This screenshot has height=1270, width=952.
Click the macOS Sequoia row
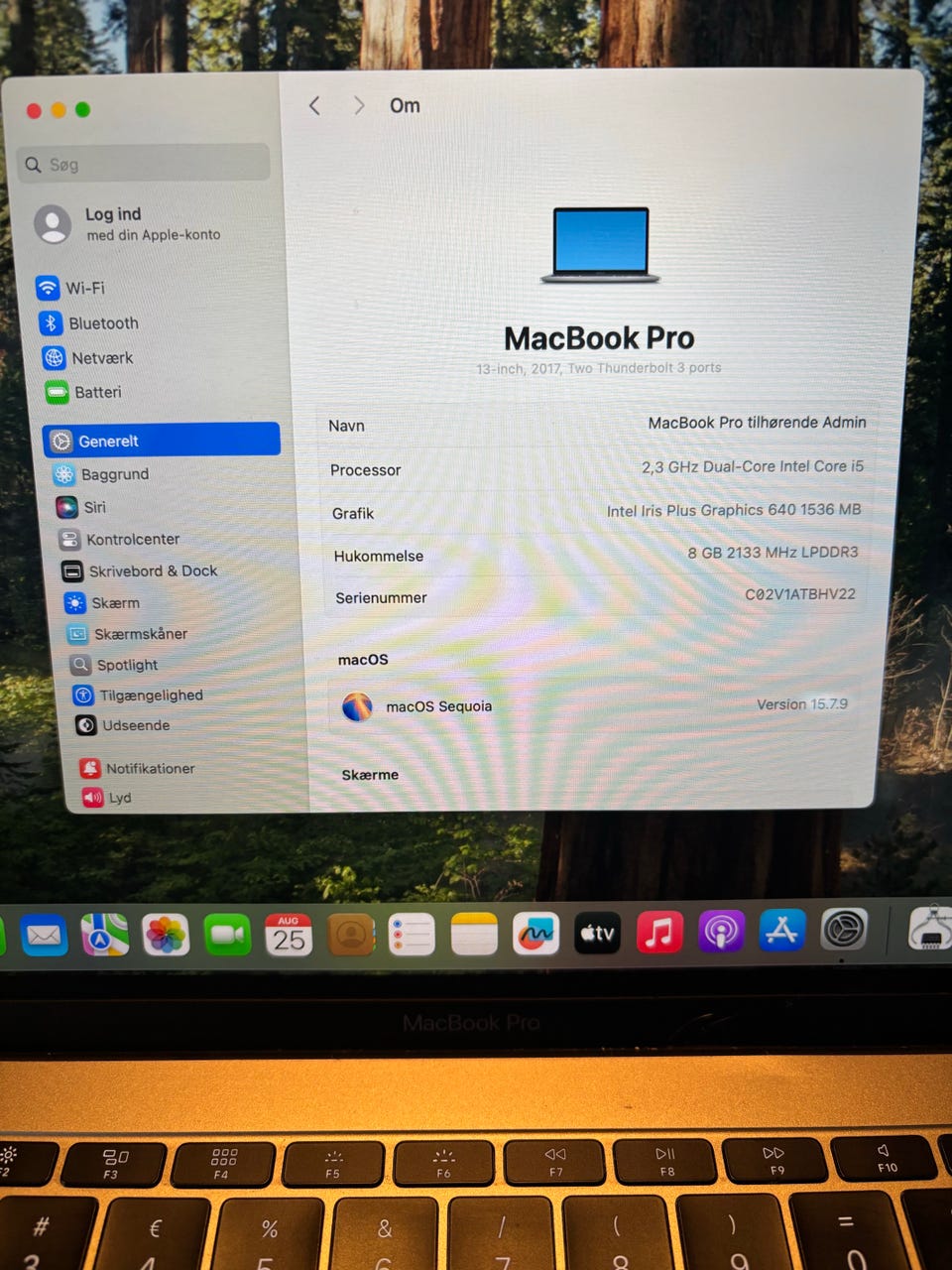(593, 705)
